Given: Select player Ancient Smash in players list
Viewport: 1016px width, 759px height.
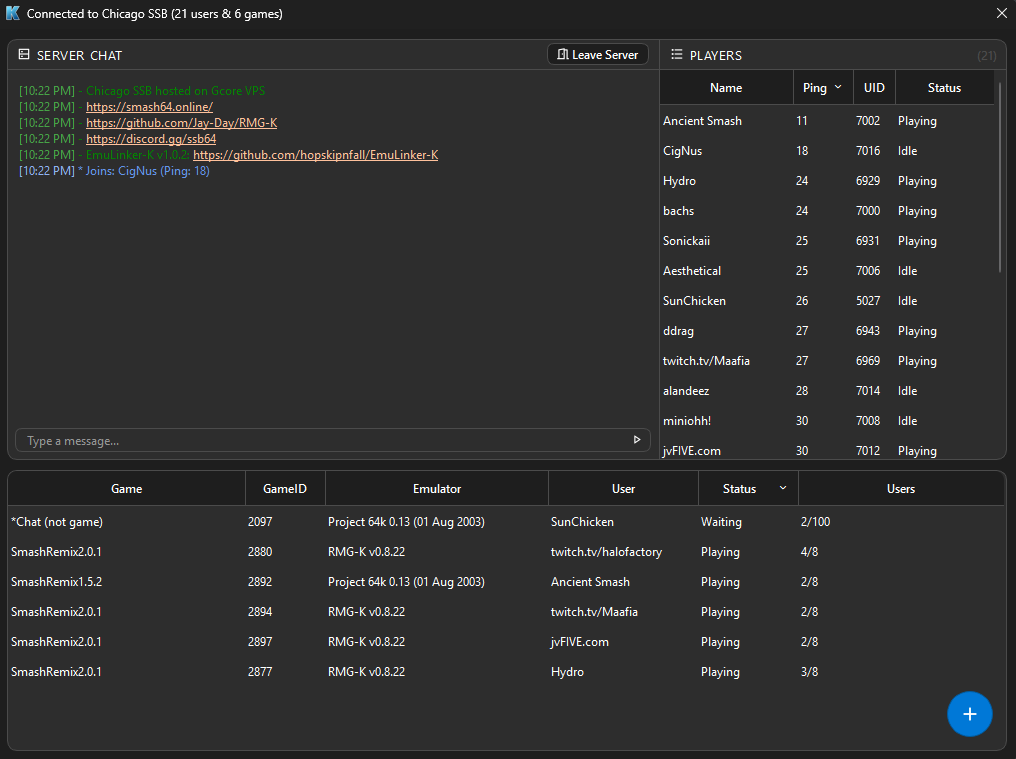Looking at the screenshot, I should point(827,121).
